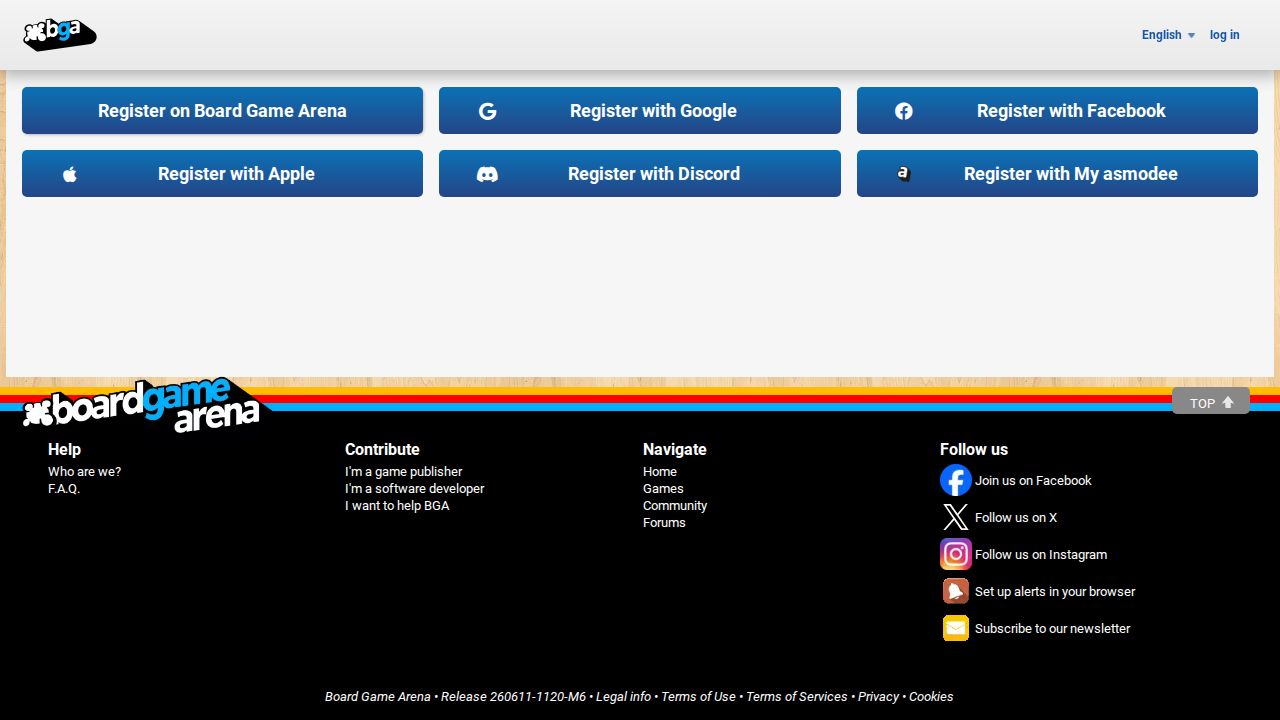The height and width of the screenshot is (720, 1280).
Task: Click Set up alerts in your browser
Action: (x=1055, y=592)
